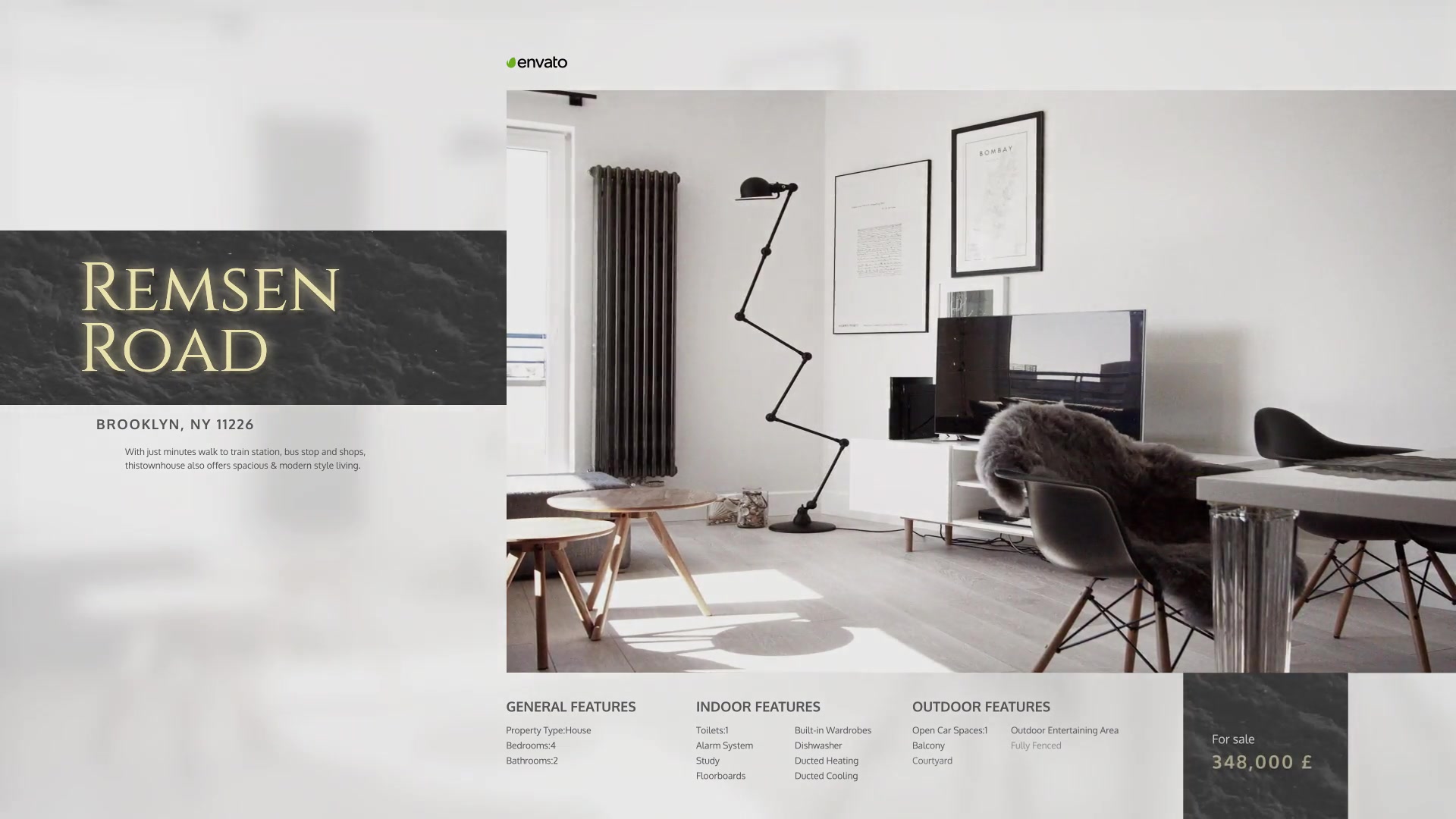Screen dimensions: 1456x819
Task: Select the Outdoor Features section header
Action: (x=981, y=707)
